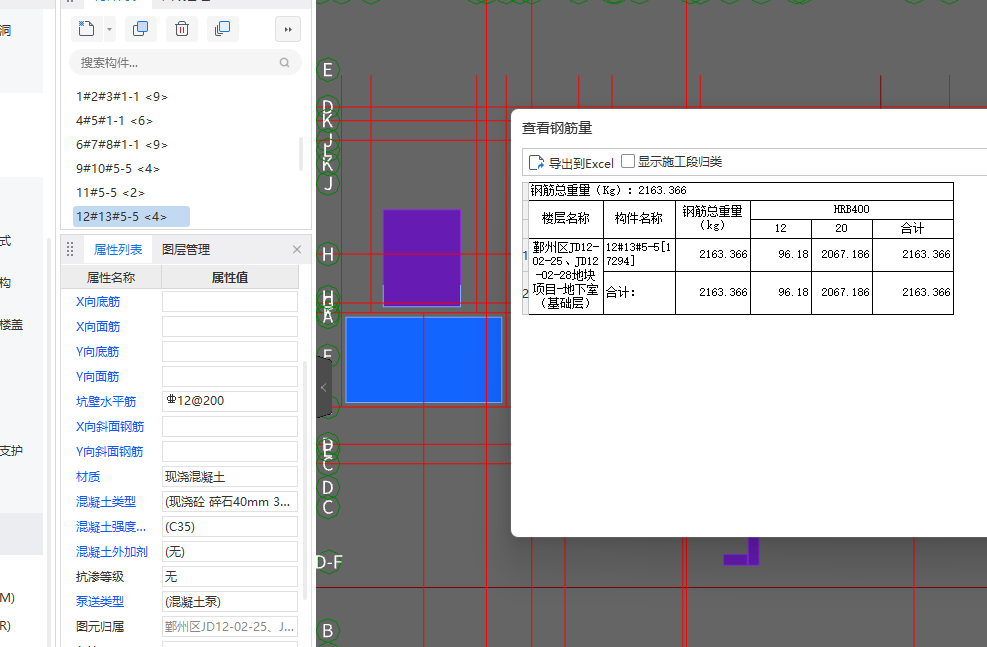The height and width of the screenshot is (647, 987).
Task: Click the copy component icon
Action: [140, 29]
